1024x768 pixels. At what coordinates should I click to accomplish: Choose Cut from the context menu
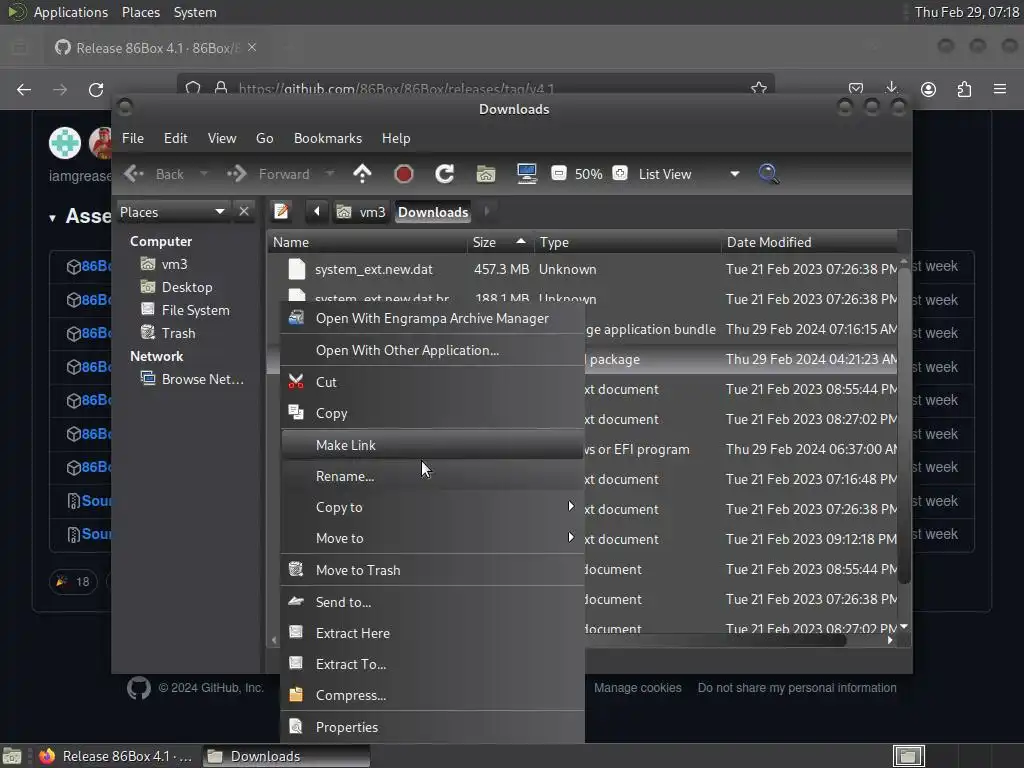[x=432, y=382]
